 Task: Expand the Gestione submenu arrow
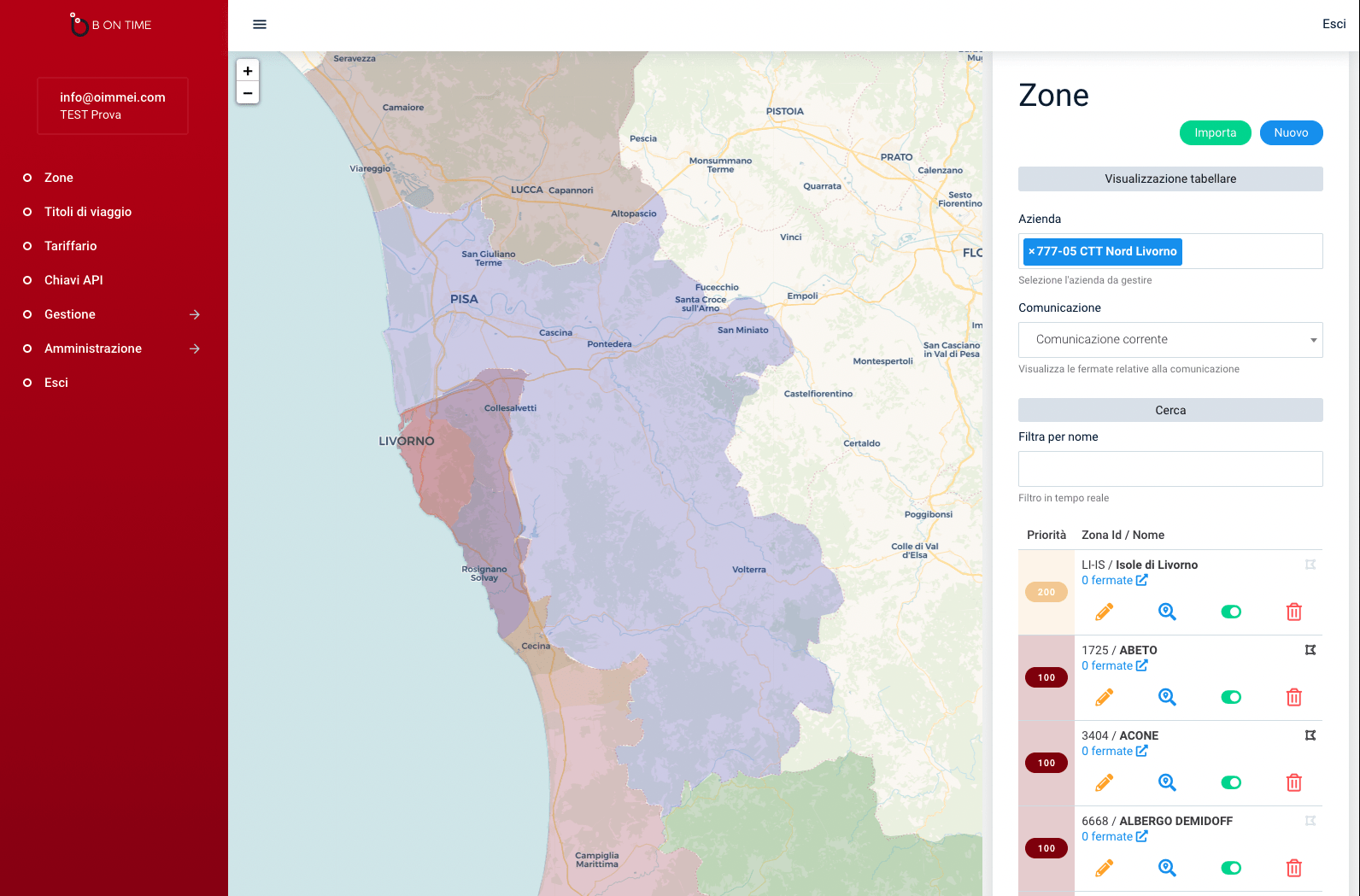pos(195,314)
